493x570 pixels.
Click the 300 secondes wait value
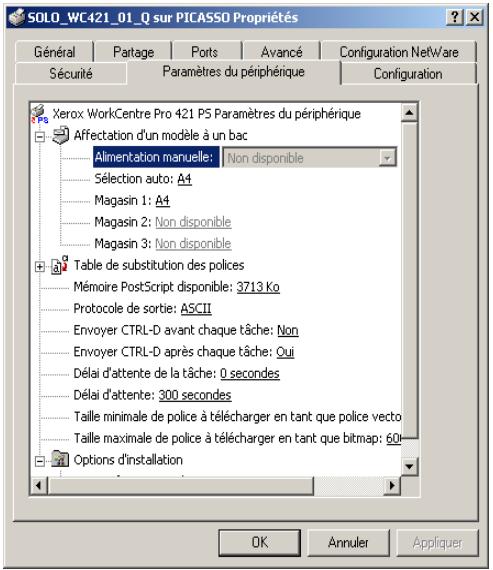click(x=195, y=395)
